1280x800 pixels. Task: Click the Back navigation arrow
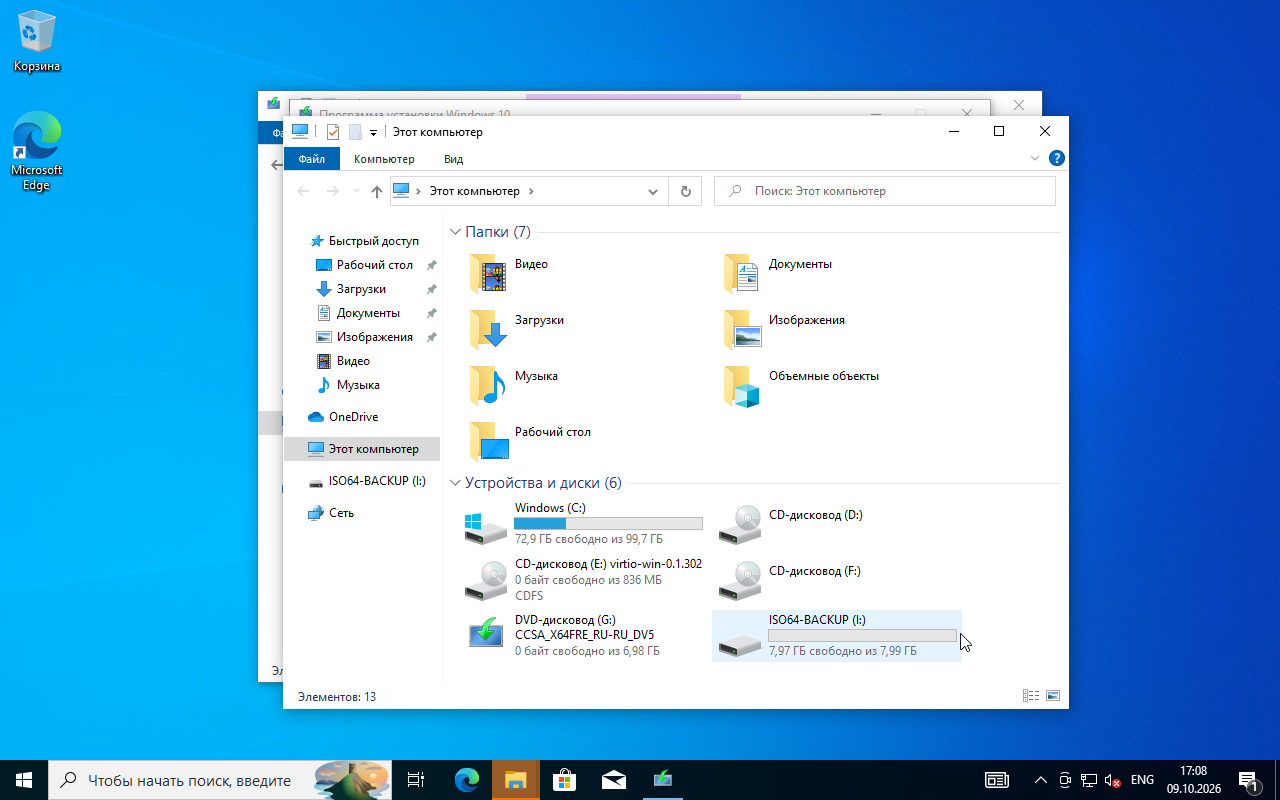pos(303,191)
